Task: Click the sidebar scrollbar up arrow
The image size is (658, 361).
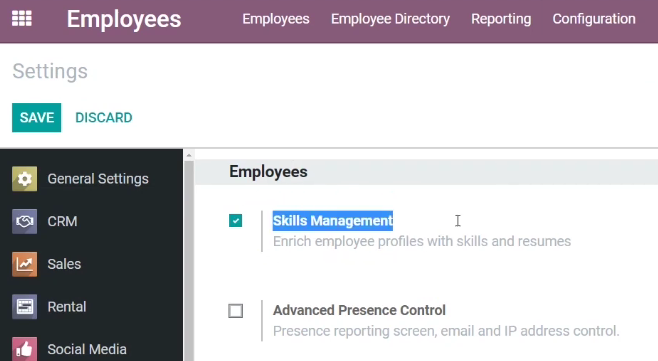Action: [189, 155]
